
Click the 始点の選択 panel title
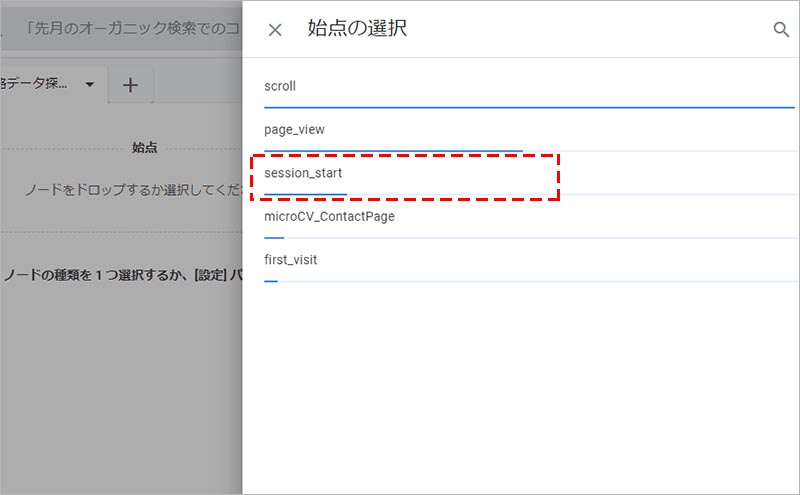click(357, 29)
